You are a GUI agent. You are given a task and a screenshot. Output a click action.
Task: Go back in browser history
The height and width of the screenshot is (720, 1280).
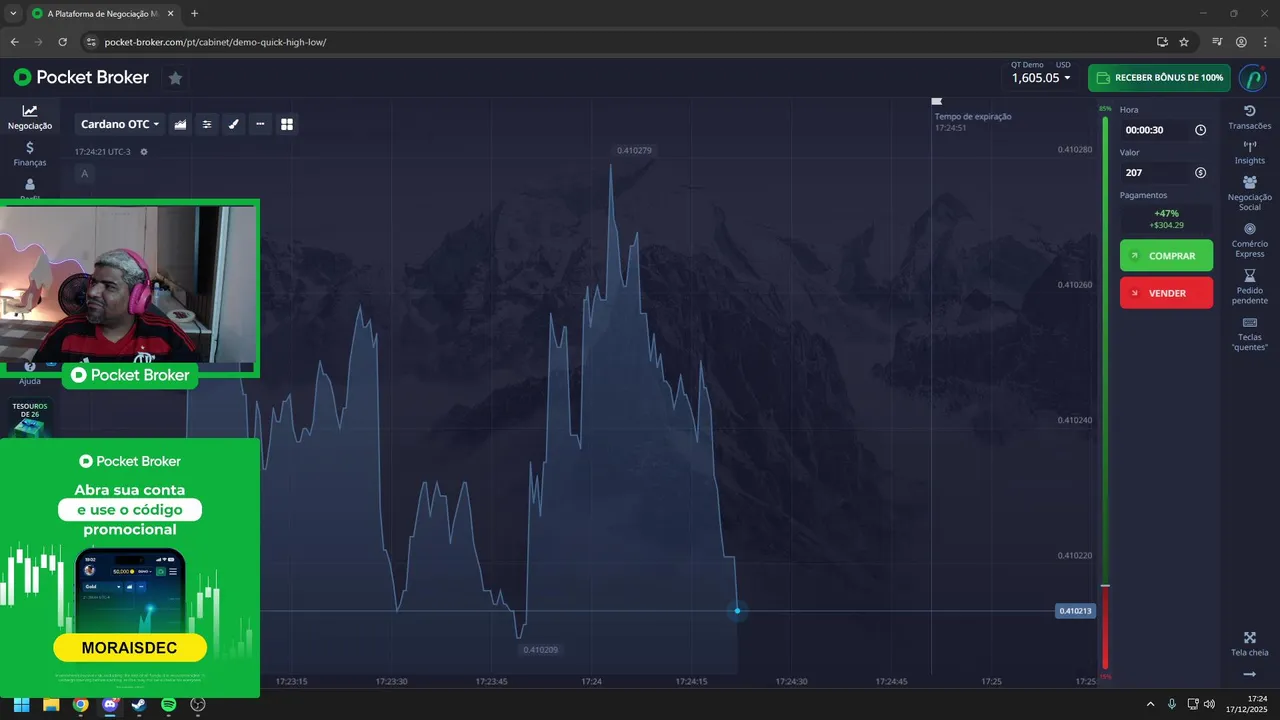click(14, 42)
